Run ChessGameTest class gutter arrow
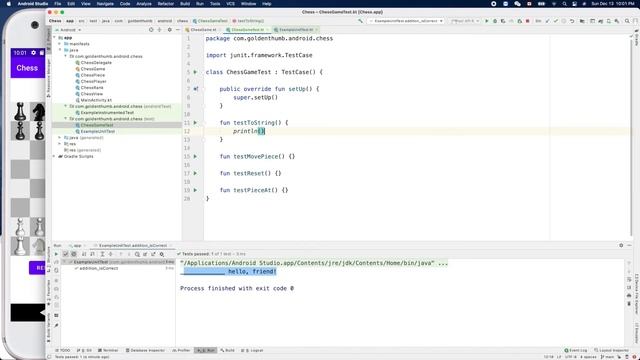Screen dimensions: 640x360 195,72
